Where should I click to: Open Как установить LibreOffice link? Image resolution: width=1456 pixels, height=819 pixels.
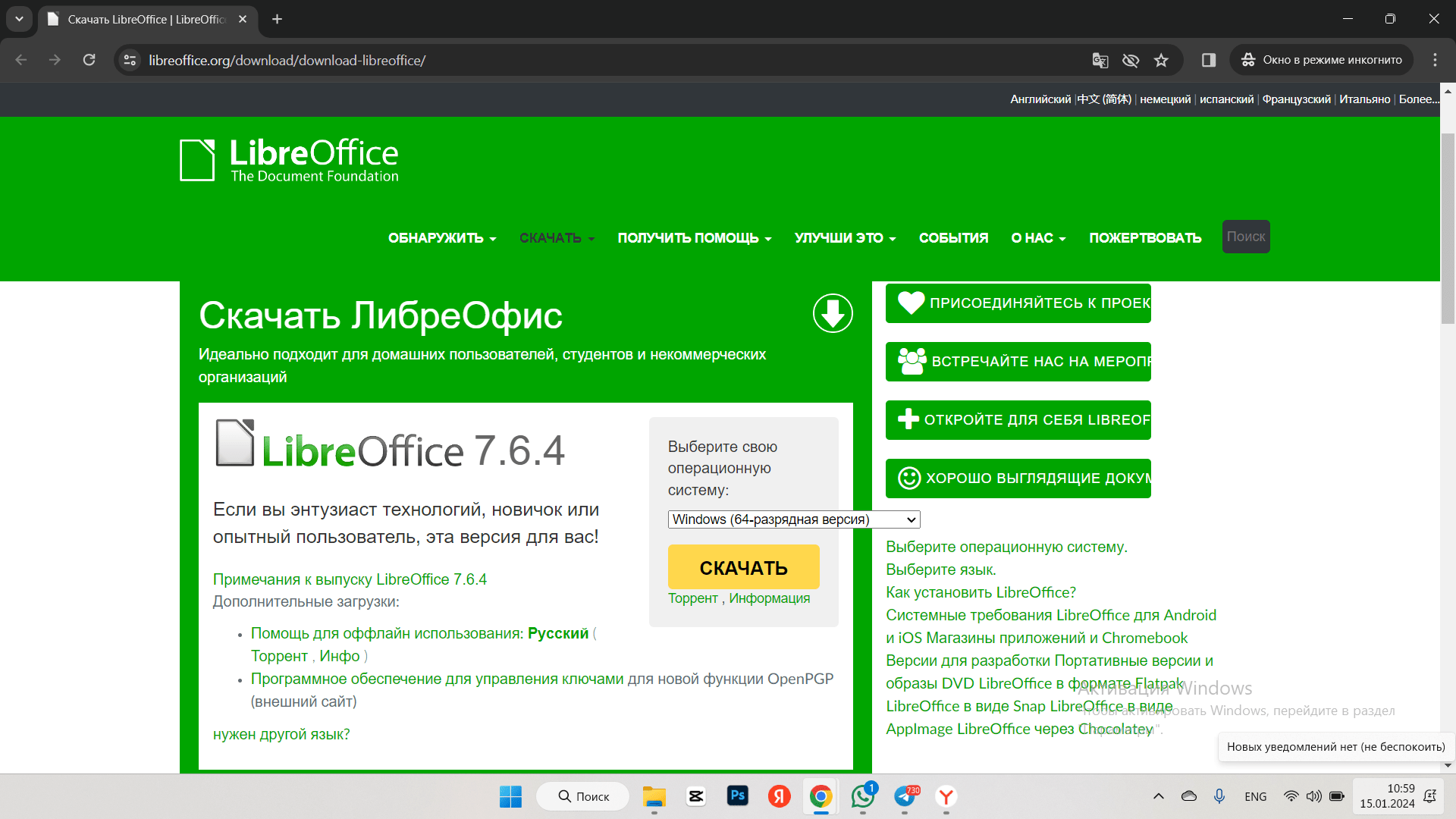(x=981, y=592)
